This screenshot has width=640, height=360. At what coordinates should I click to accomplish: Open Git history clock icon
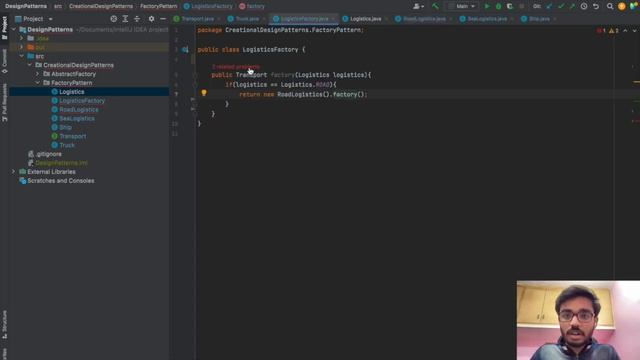point(584,6)
